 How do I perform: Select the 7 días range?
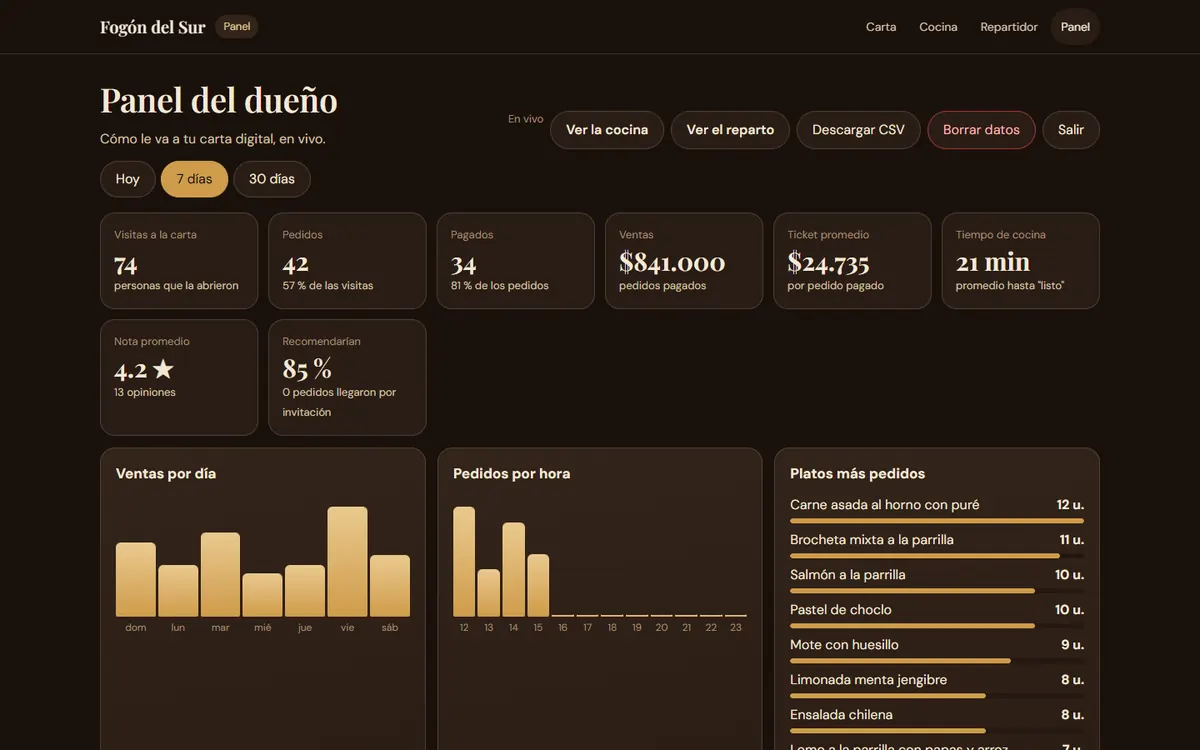click(x=194, y=179)
